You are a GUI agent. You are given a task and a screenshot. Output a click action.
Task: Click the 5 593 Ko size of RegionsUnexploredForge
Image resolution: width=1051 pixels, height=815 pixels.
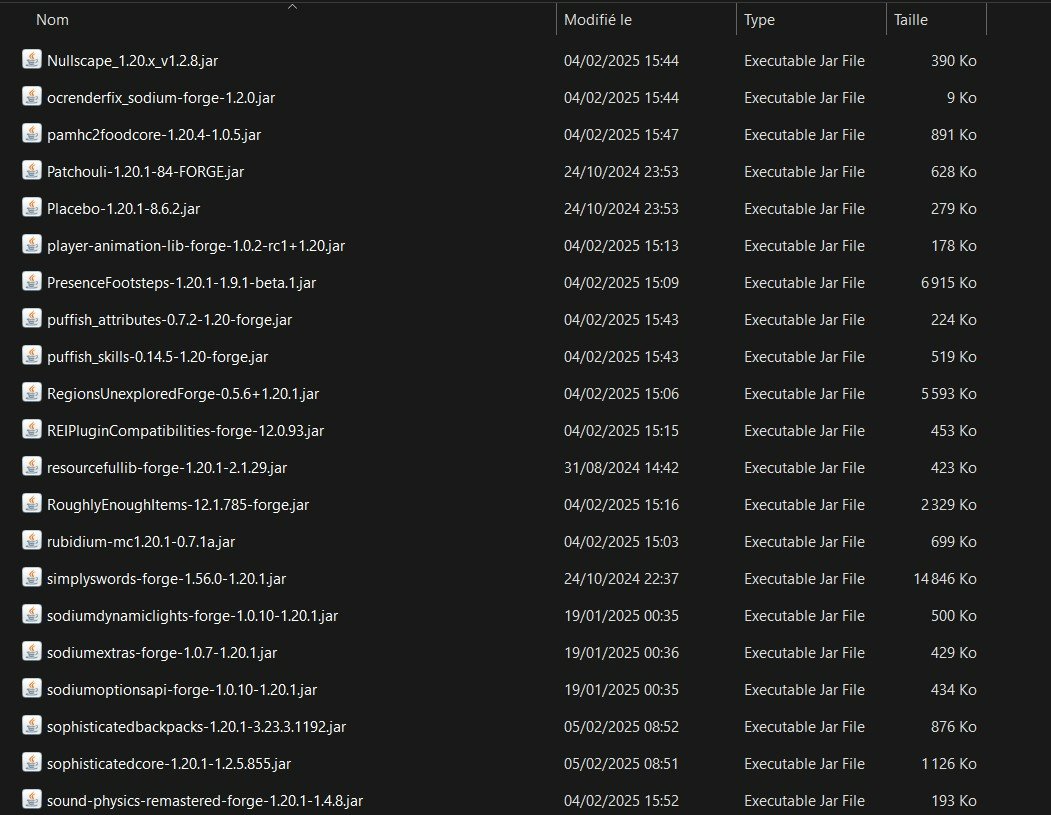(948, 393)
